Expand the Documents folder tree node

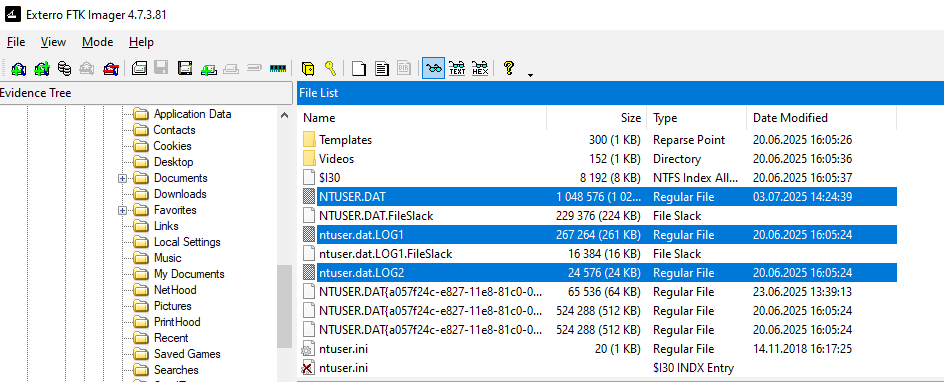122,178
